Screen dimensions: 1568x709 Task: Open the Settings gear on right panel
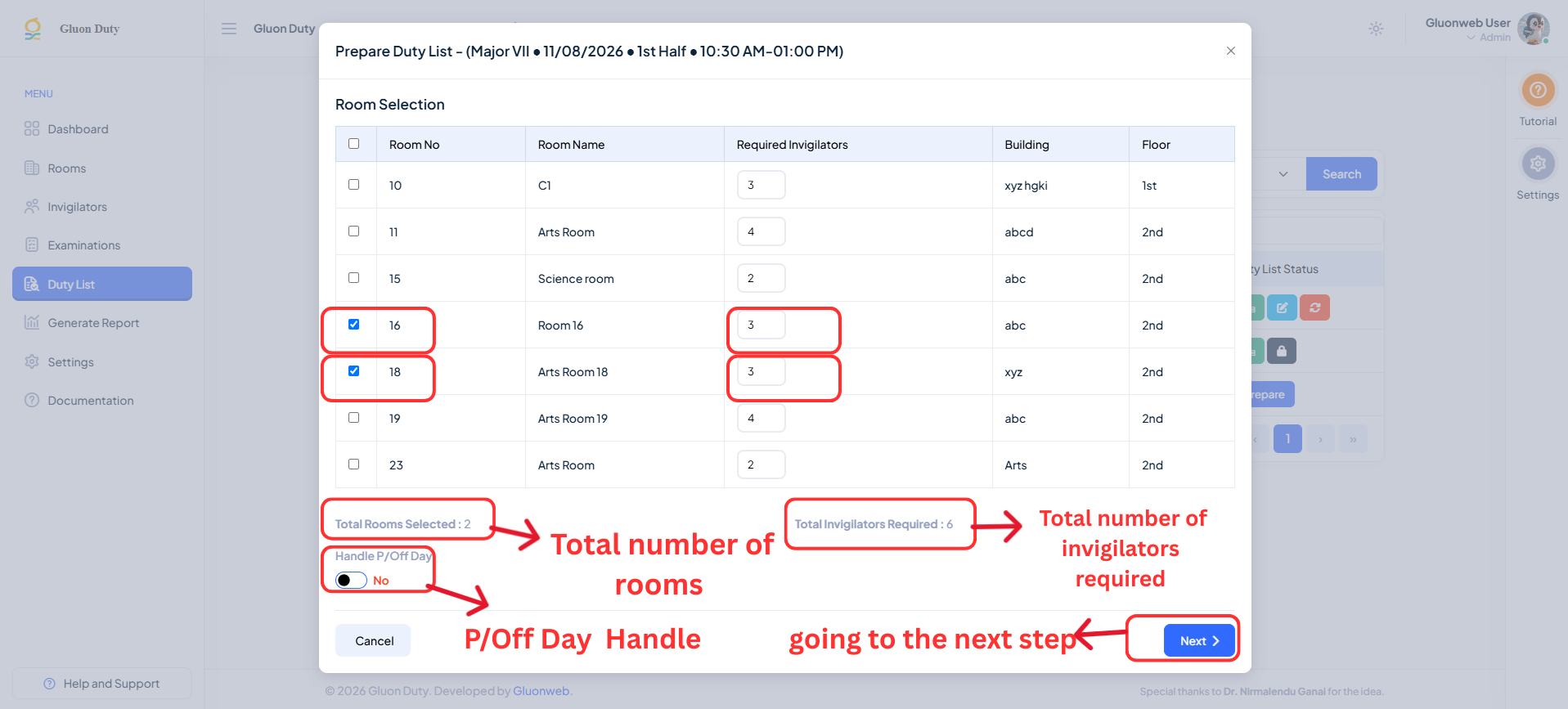pyautogui.click(x=1538, y=164)
